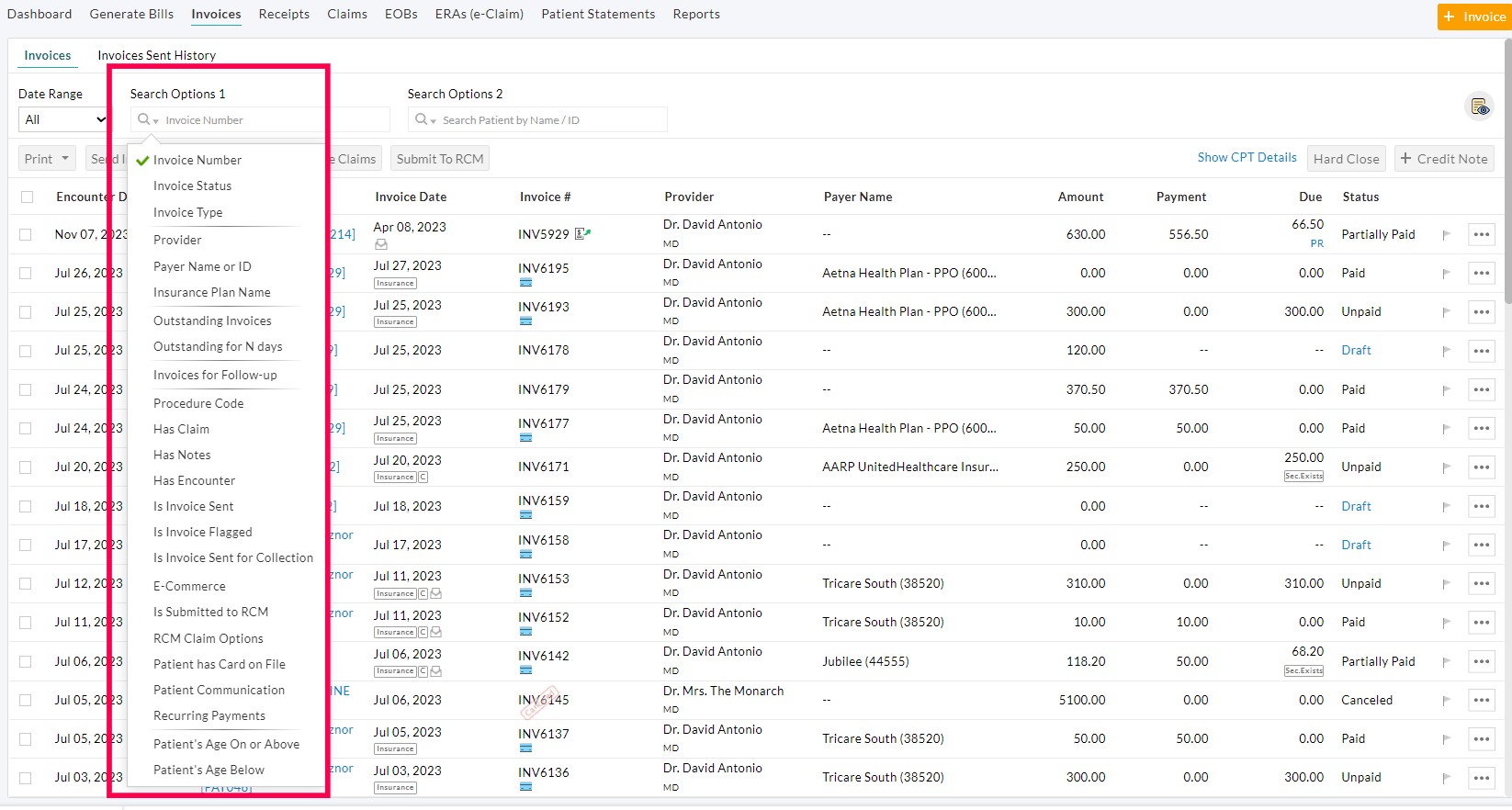The width and height of the screenshot is (1512, 810).
Task: Open the Draft status link for INV6178
Action: tap(1356, 350)
